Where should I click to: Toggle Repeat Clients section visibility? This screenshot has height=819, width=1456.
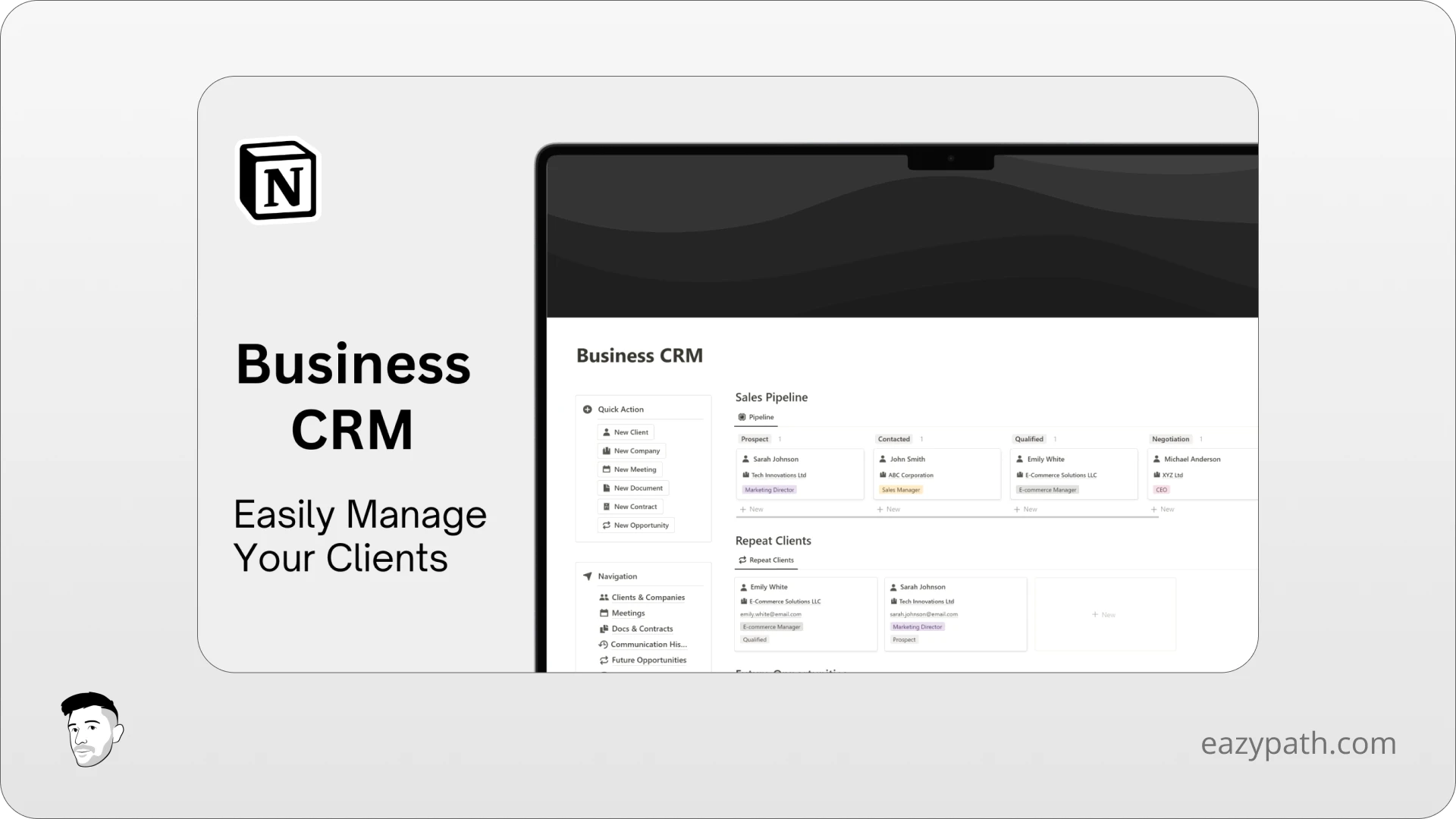pos(772,540)
